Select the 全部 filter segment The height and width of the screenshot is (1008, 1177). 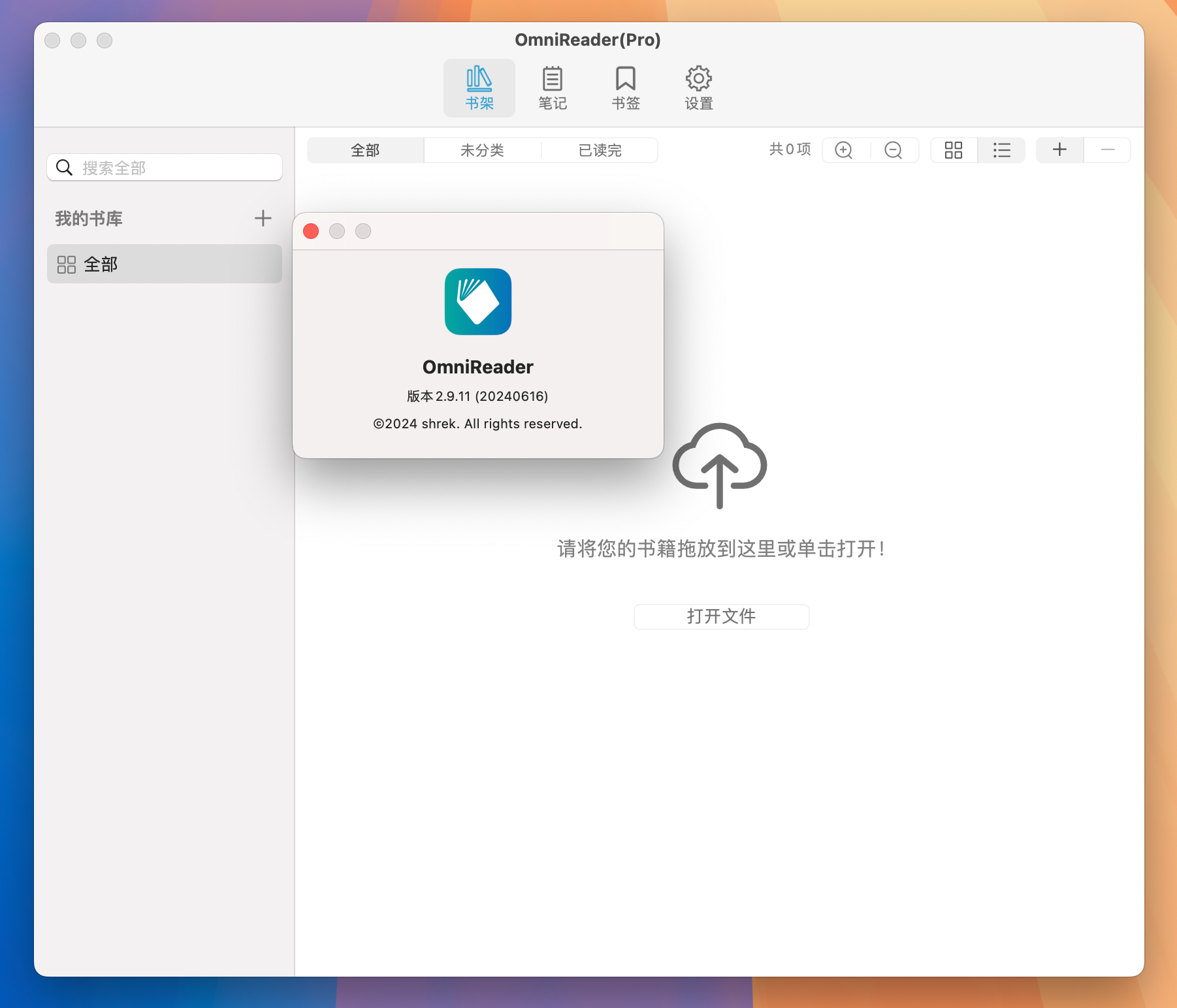365,150
